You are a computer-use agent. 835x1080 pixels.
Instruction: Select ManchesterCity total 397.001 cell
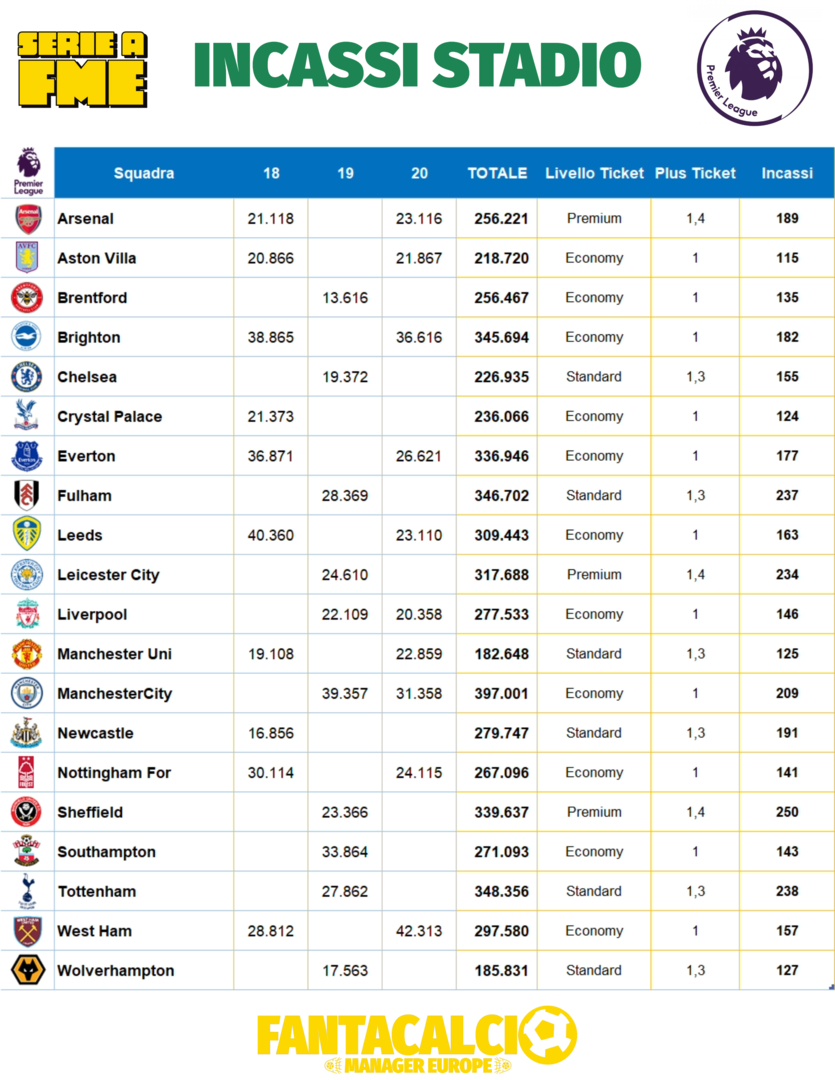point(501,693)
